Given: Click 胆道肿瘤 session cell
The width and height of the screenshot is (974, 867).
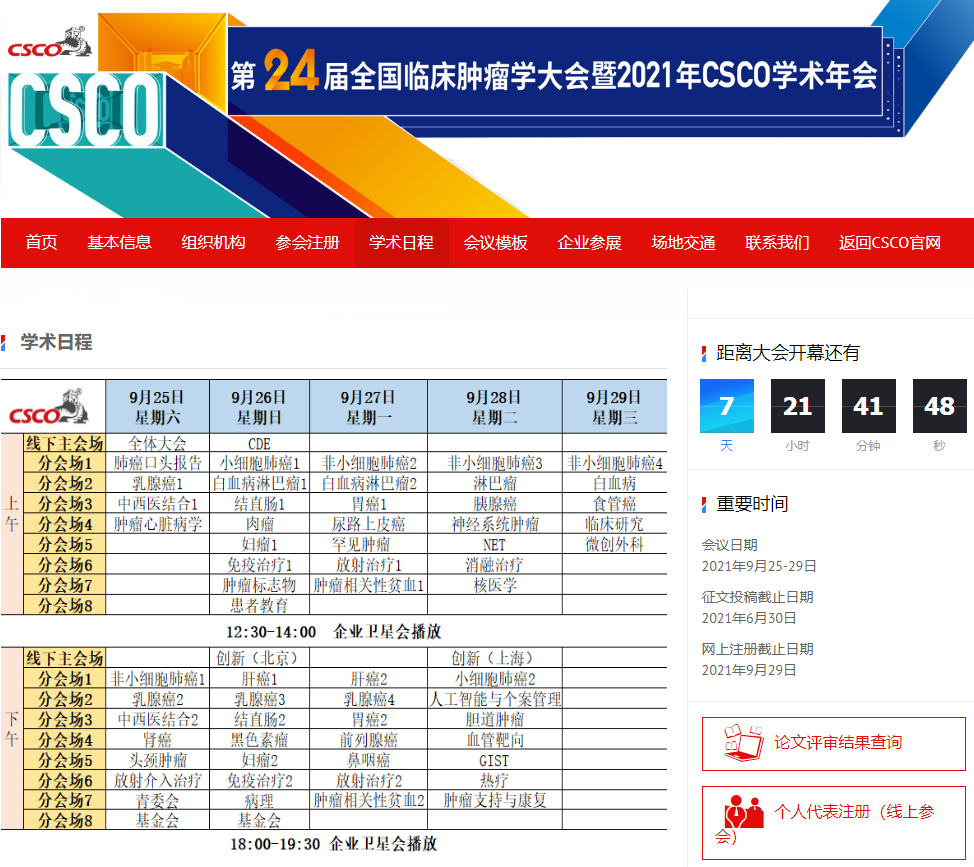Looking at the screenshot, I should click(494, 720).
